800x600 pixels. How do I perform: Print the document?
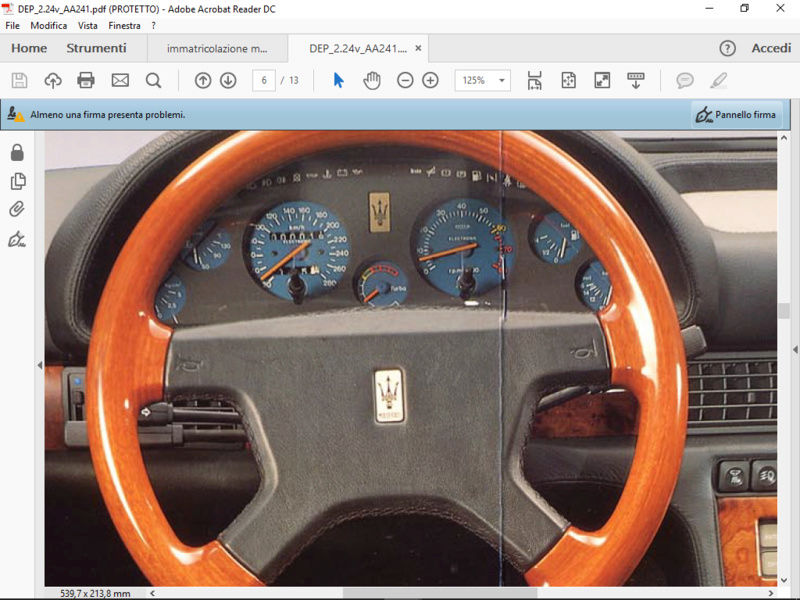pyautogui.click(x=86, y=81)
